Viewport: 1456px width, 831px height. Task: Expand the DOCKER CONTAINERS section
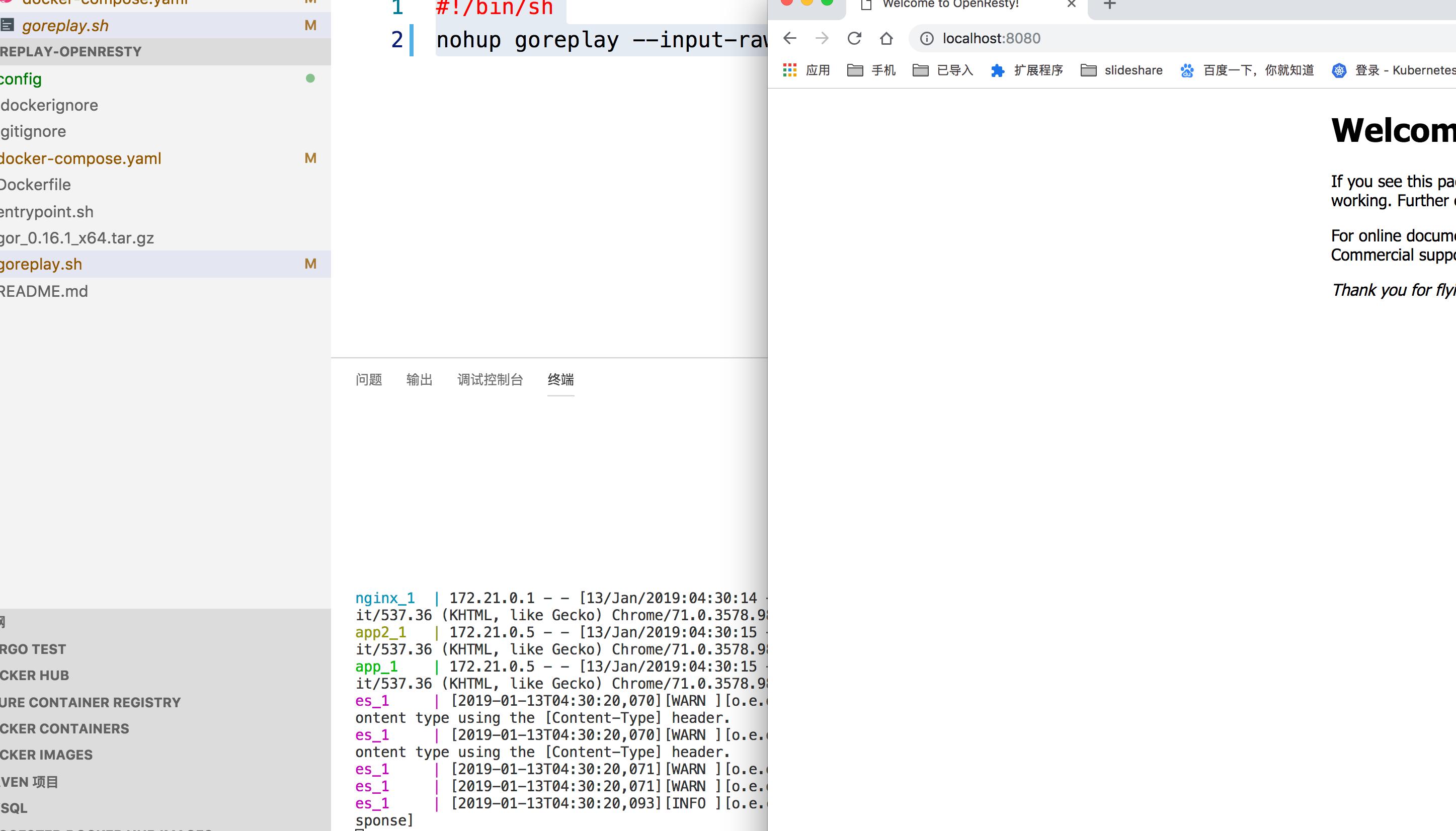64,728
